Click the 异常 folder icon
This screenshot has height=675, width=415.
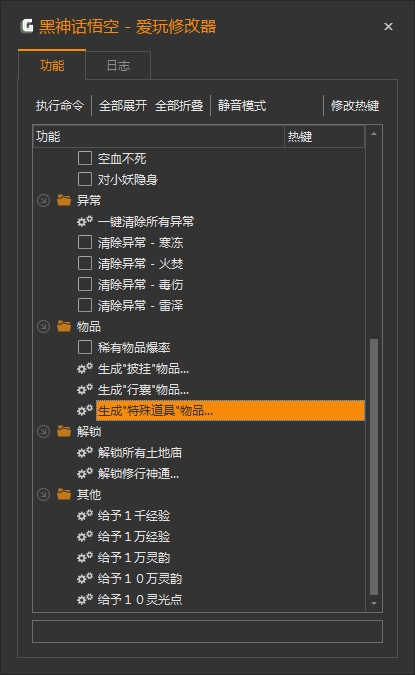[64, 200]
